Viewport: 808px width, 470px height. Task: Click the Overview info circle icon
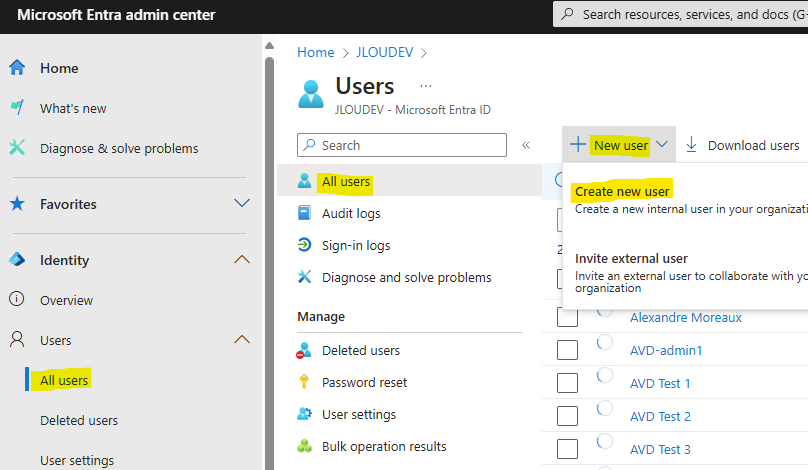(x=16, y=299)
